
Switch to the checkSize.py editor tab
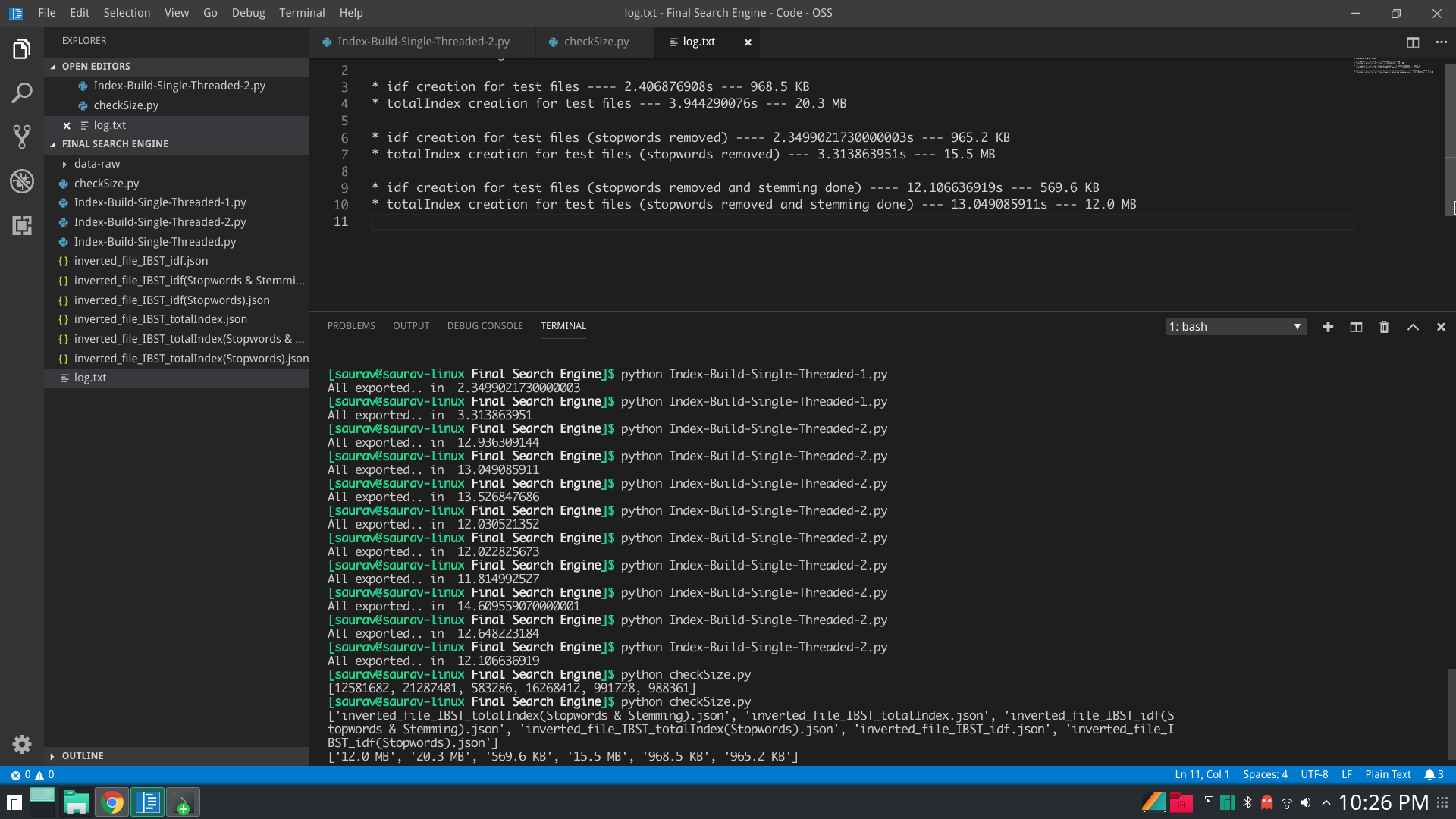pyautogui.click(x=596, y=42)
